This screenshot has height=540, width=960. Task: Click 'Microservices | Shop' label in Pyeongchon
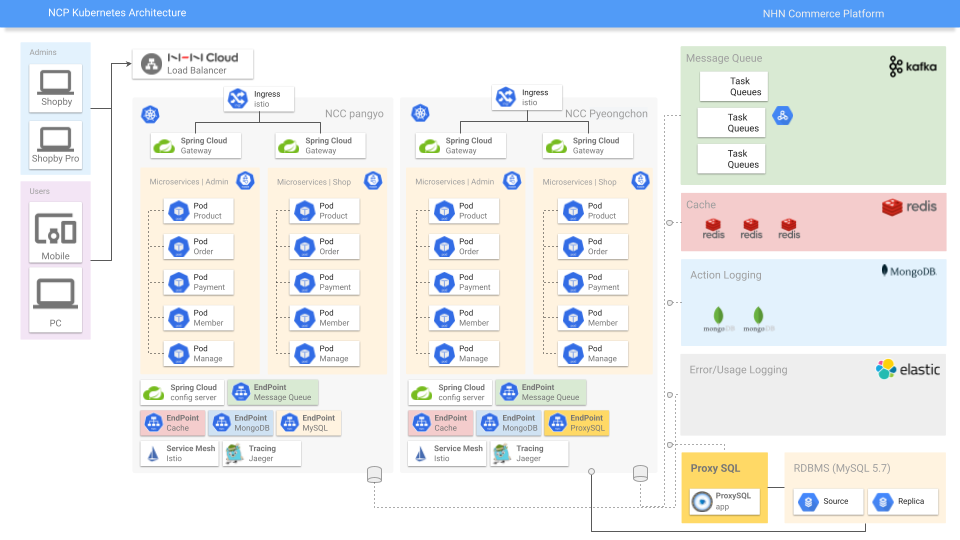[x=579, y=182]
